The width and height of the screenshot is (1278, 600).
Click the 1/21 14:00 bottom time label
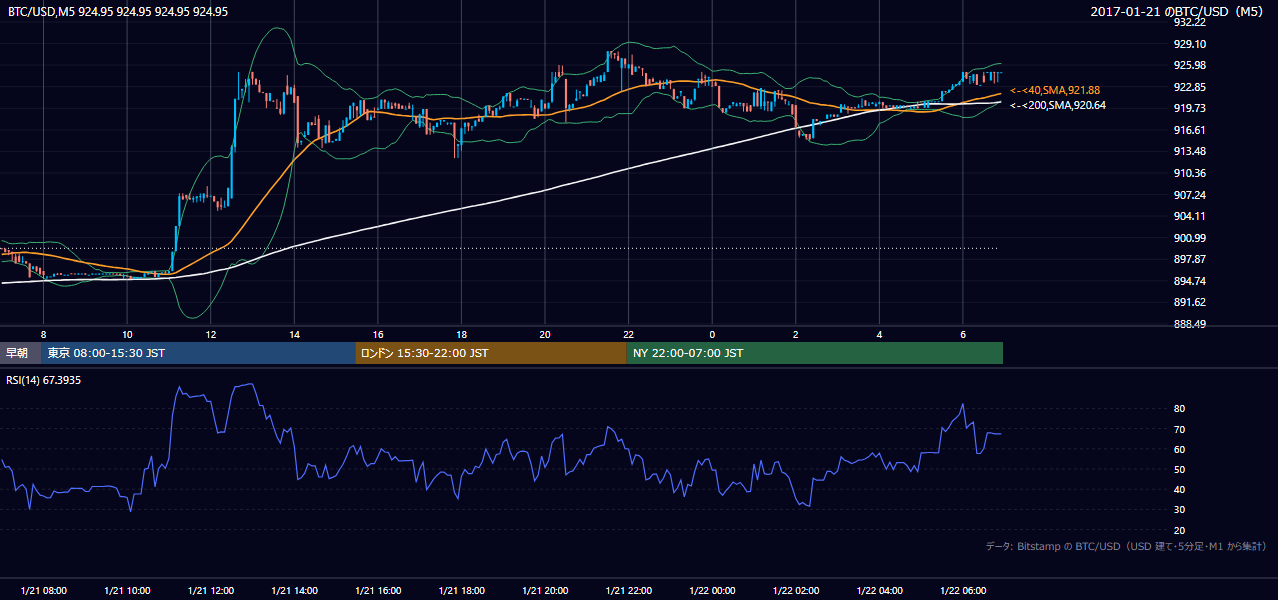click(294, 591)
